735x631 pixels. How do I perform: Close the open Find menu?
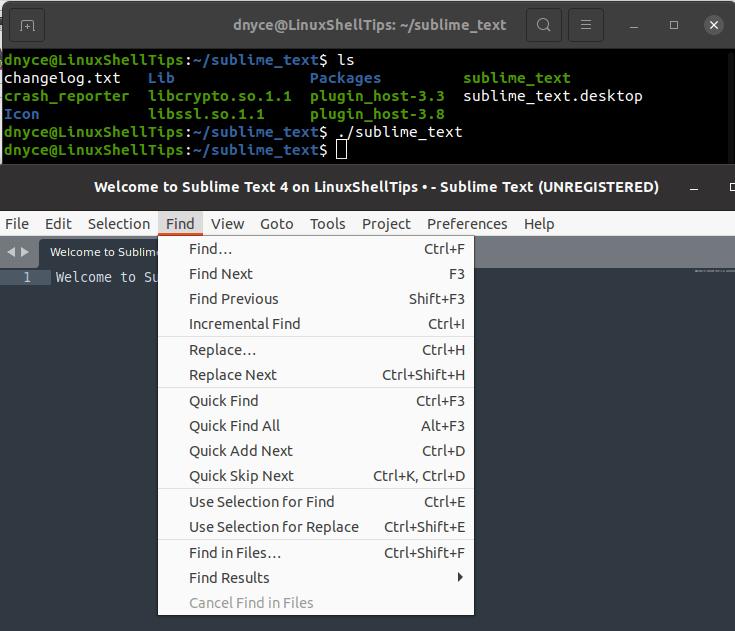point(180,224)
